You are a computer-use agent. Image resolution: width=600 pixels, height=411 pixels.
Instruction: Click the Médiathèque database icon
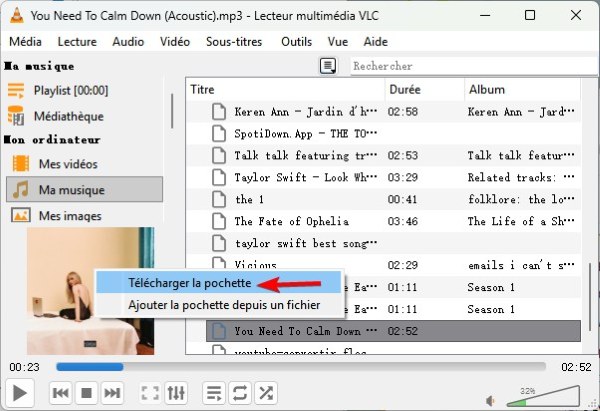point(16,116)
